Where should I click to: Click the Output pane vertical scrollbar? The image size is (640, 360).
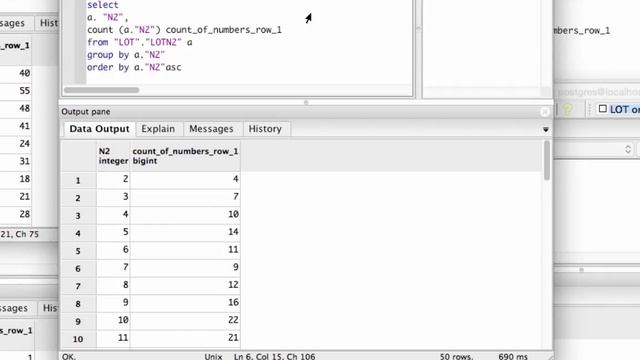pyautogui.click(x=547, y=160)
